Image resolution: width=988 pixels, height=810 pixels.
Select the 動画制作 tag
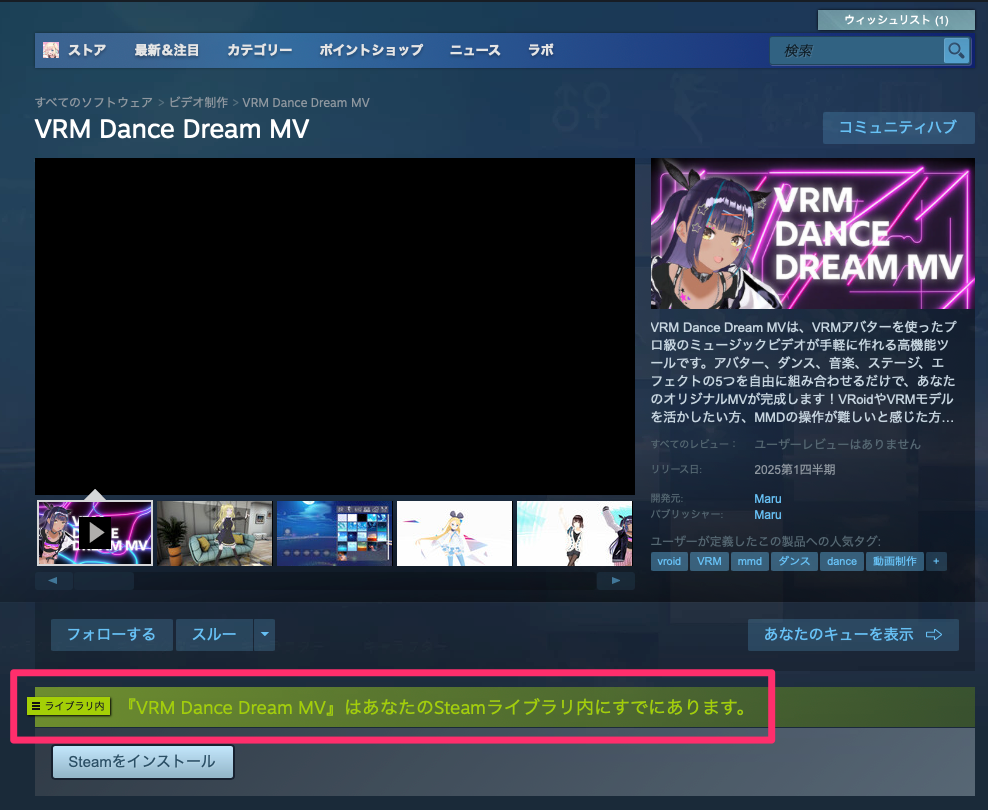(895, 561)
